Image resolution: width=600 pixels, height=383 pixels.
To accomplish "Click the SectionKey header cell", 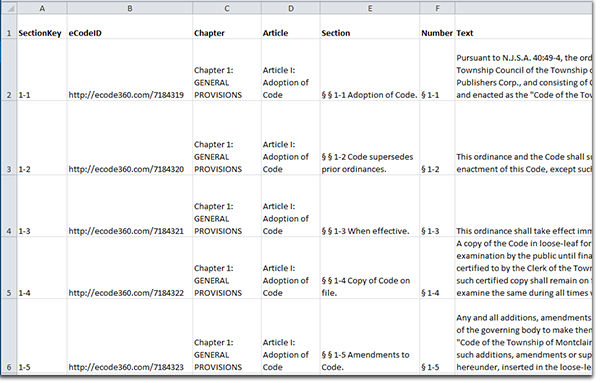I will click(x=42, y=26).
